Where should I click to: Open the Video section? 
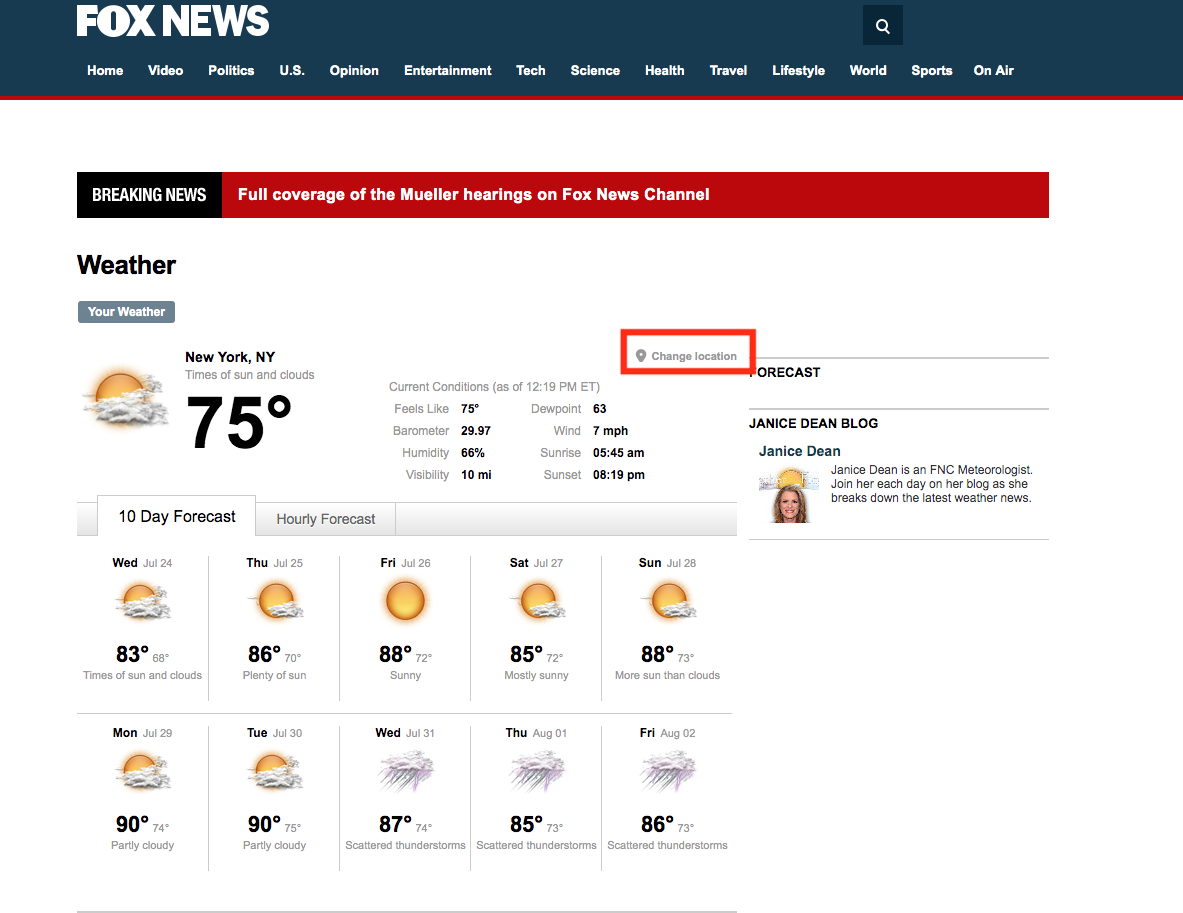coord(165,70)
